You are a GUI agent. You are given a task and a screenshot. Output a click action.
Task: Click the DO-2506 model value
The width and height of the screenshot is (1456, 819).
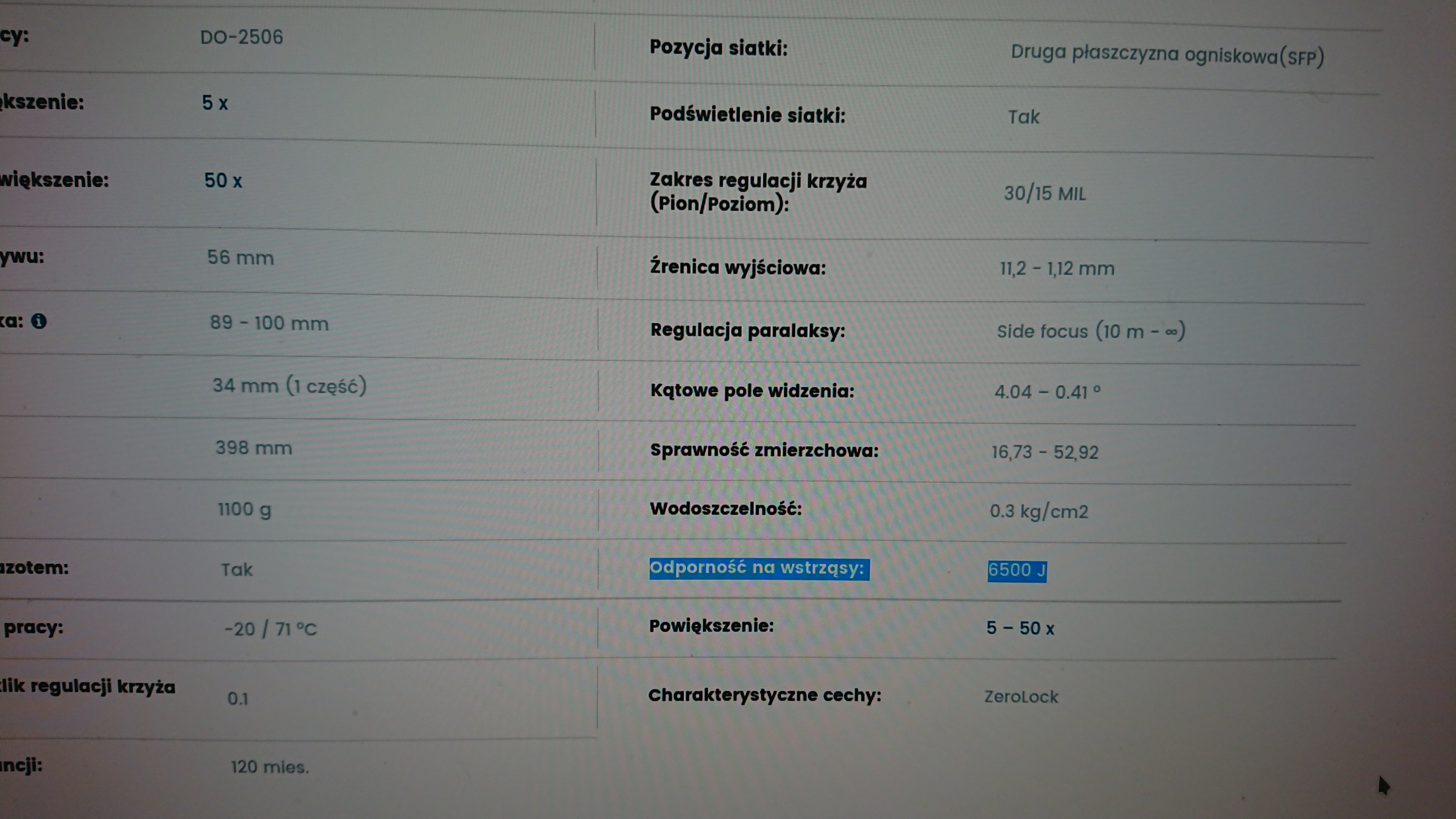[x=241, y=37]
